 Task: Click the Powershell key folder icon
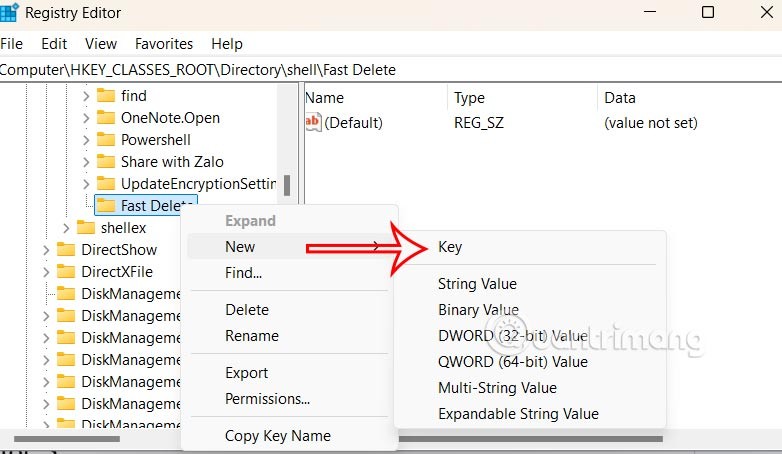106,140
